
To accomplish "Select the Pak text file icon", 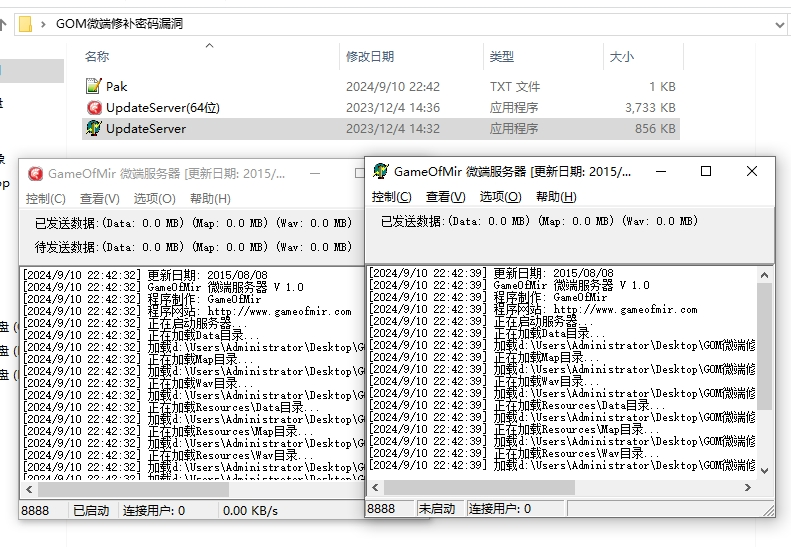I will pyautogui.click(x=93, y=86).
